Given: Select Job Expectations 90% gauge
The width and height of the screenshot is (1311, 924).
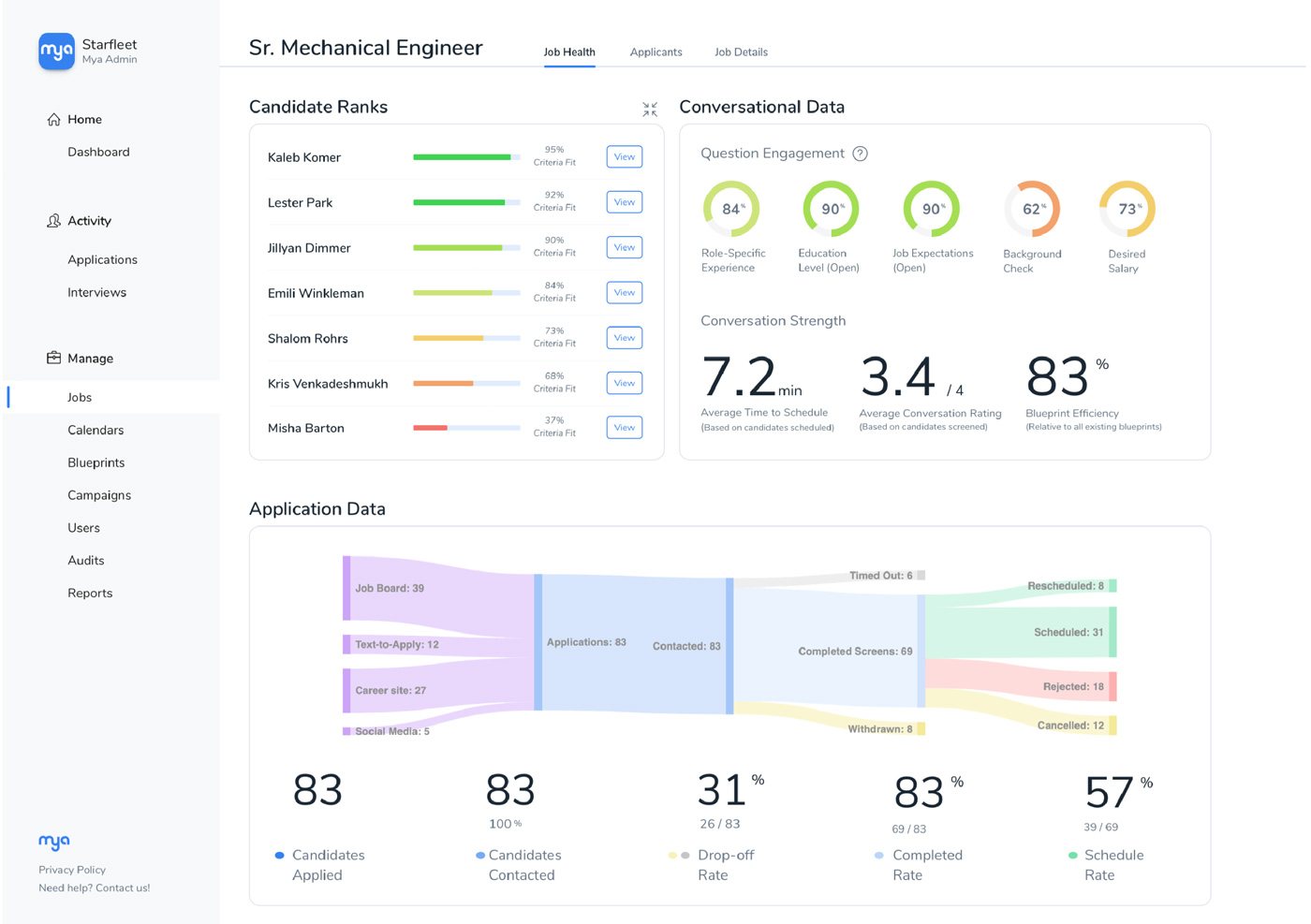Looking at the screenshot, I should [931, 209].
